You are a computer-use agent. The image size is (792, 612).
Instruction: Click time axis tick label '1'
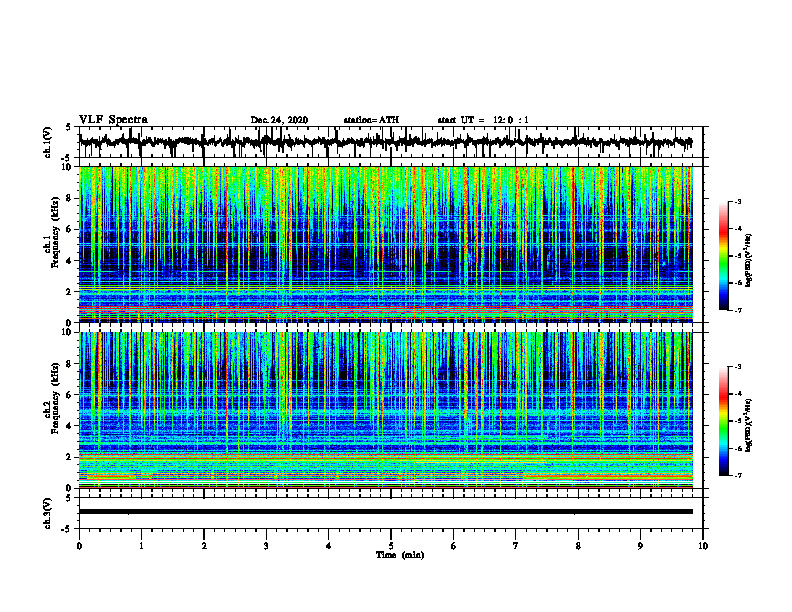[x=141, y=546]
